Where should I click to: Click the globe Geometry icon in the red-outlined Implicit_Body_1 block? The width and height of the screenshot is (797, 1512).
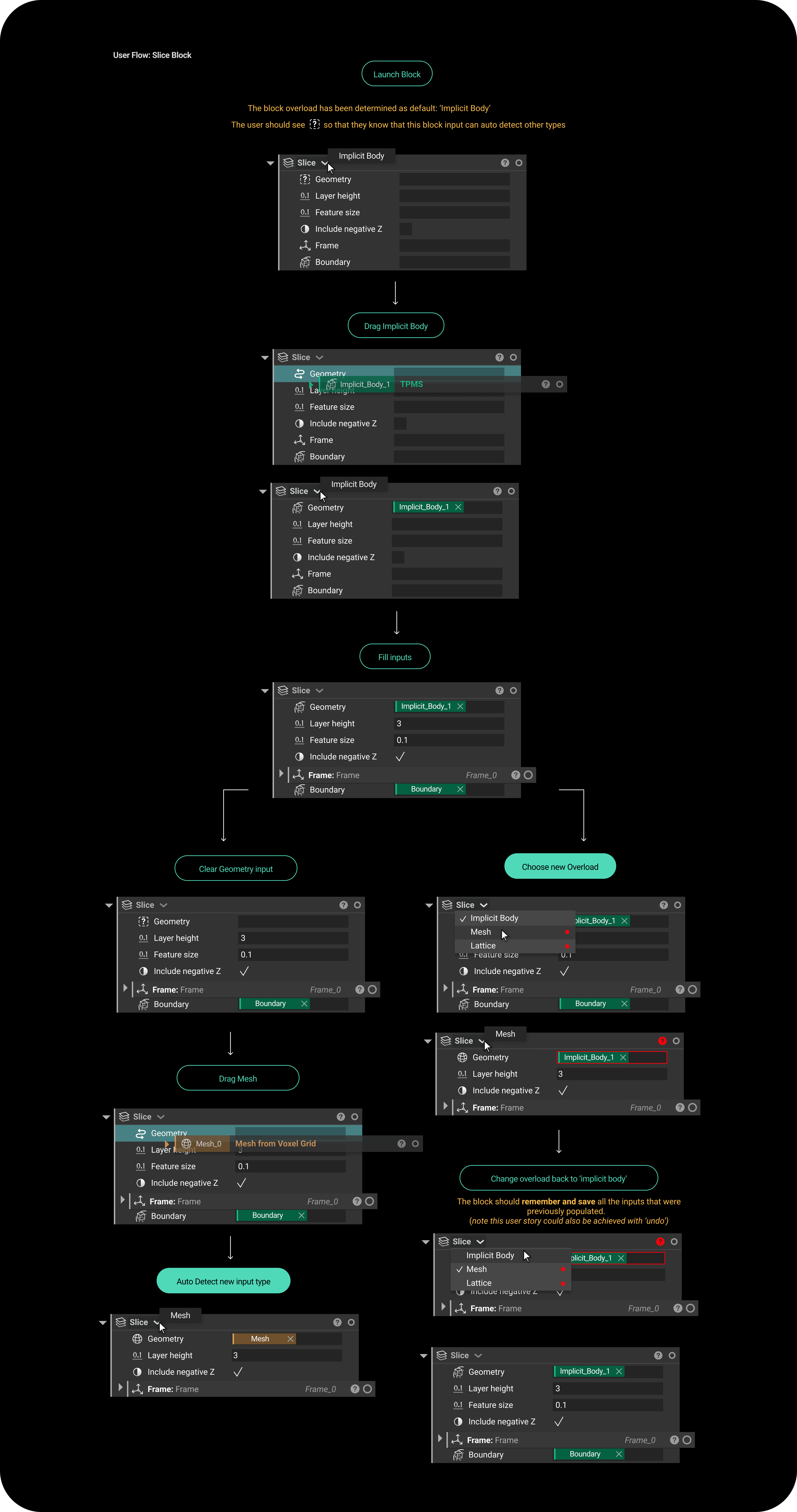pyautogui.click(x=462, y=1057)
